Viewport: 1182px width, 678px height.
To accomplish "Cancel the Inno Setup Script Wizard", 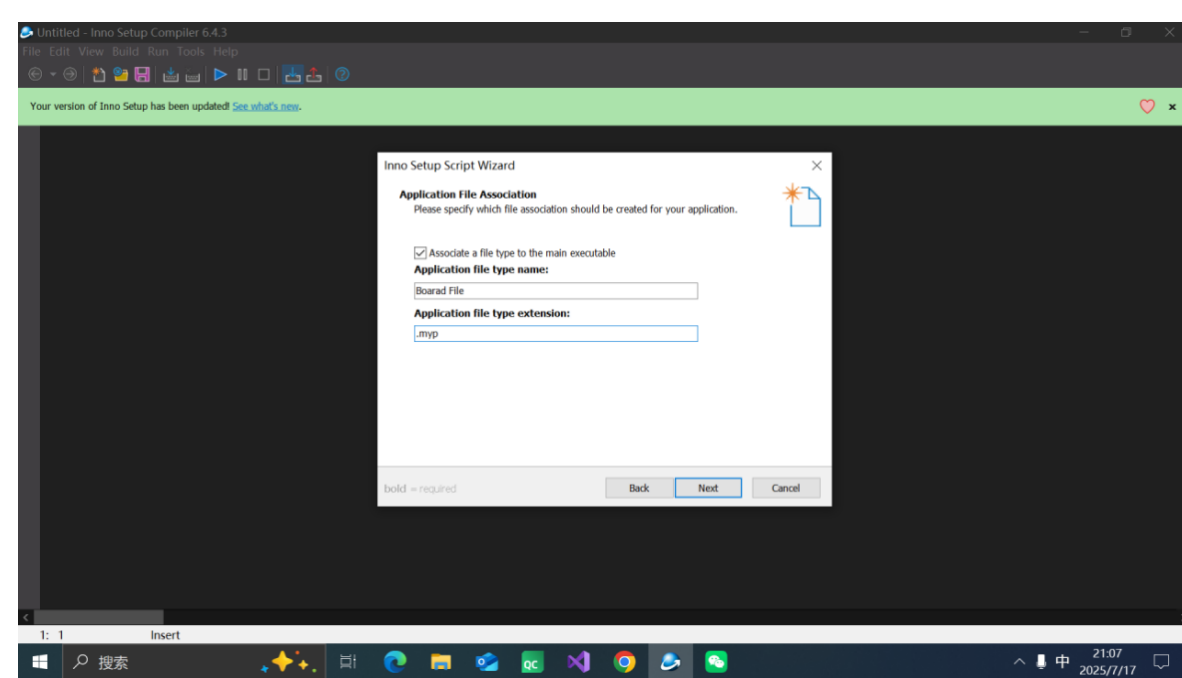I will coord(785,488).
